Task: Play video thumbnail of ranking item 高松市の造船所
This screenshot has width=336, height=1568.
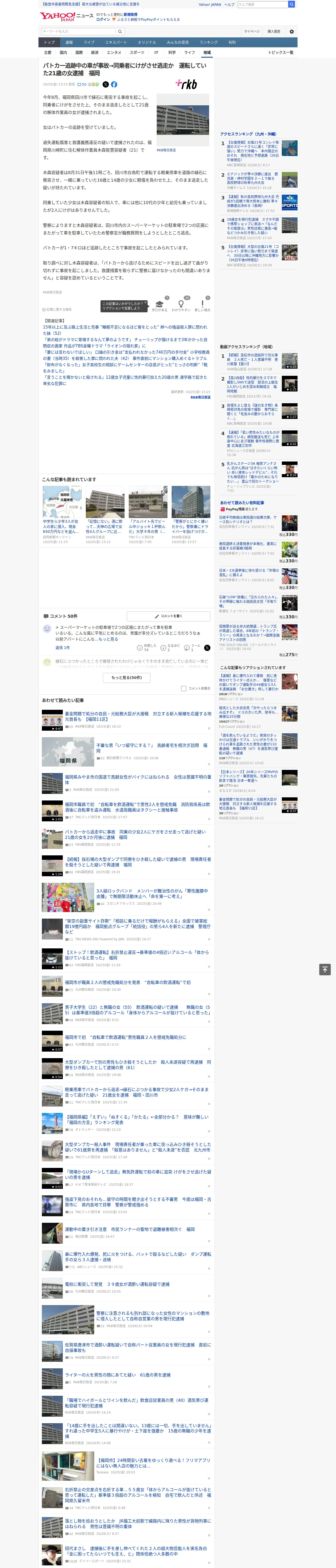Action: (x=290, y=361)
